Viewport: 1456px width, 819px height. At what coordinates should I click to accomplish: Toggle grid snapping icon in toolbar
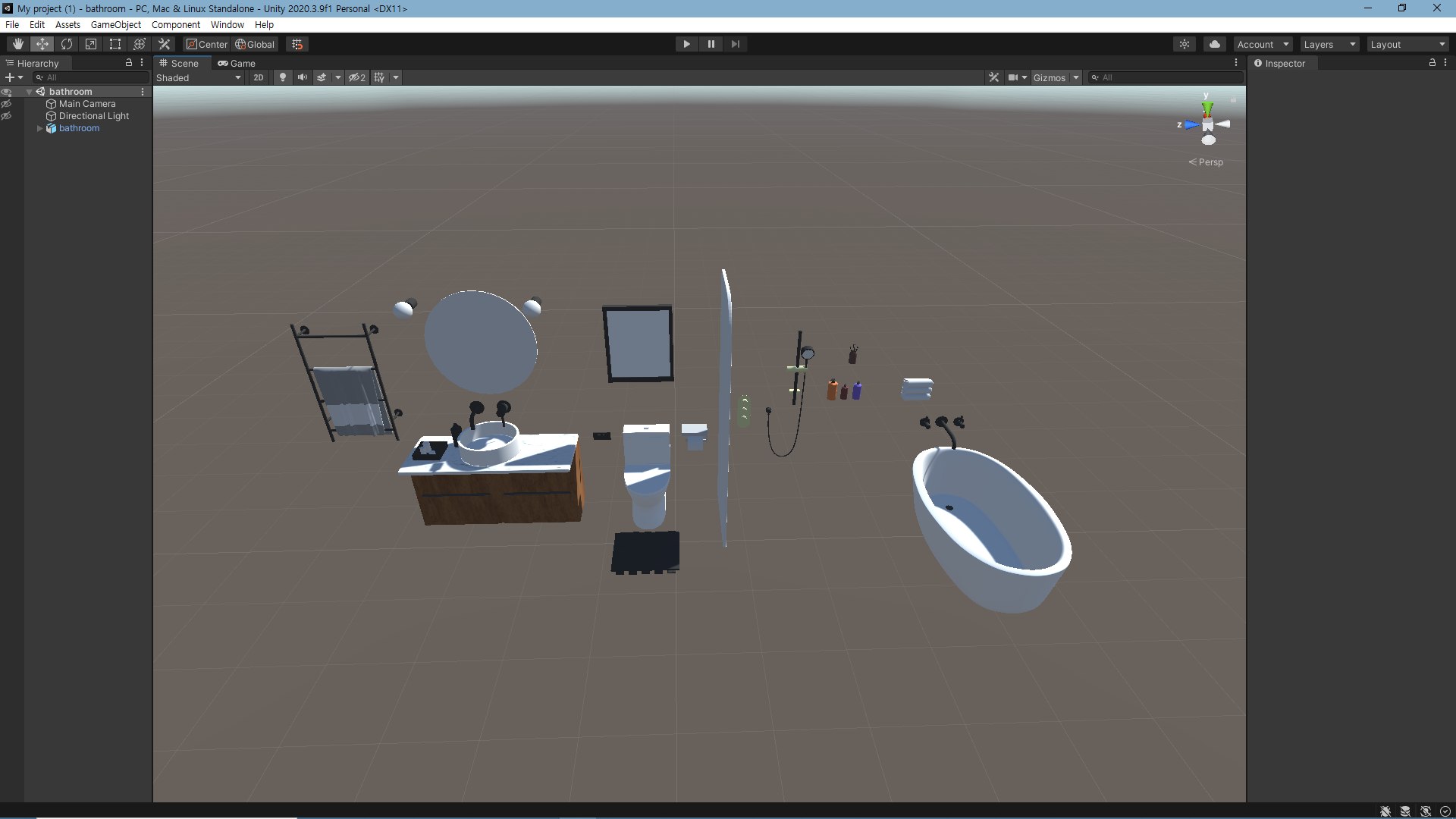(x=297, y=44)
